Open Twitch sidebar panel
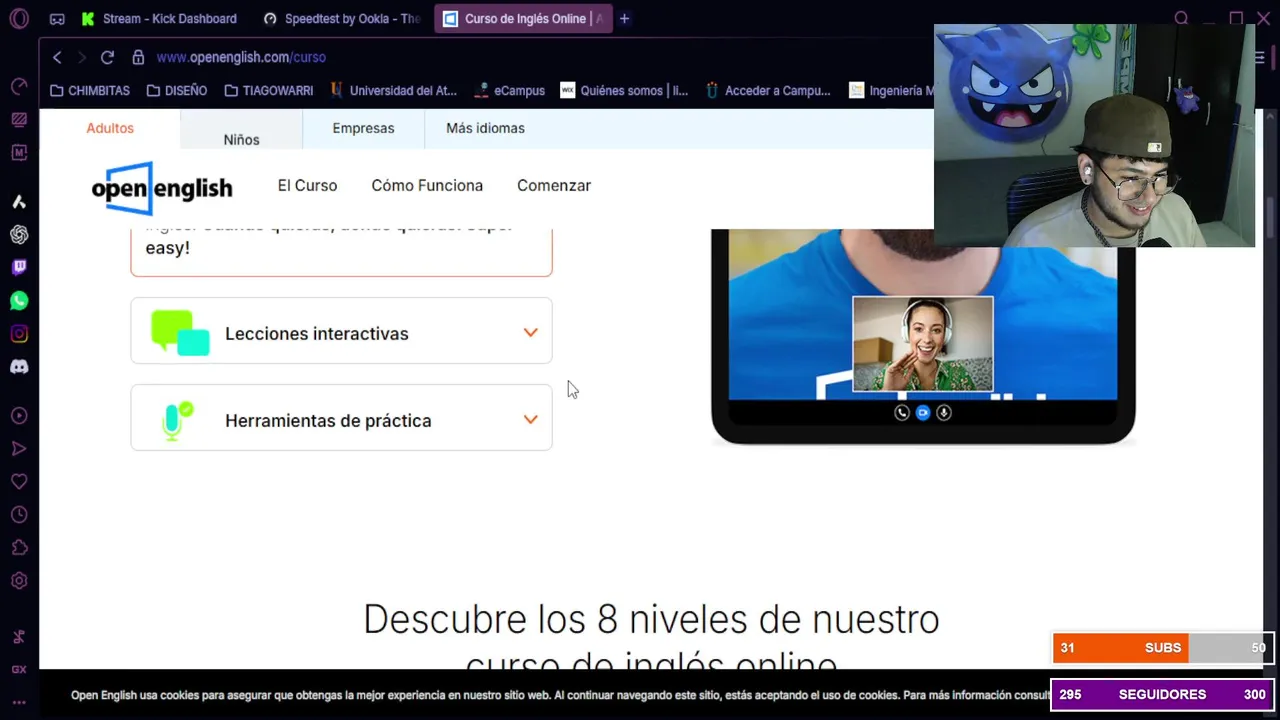1280x720 pixels. click(x=19, y=268)
